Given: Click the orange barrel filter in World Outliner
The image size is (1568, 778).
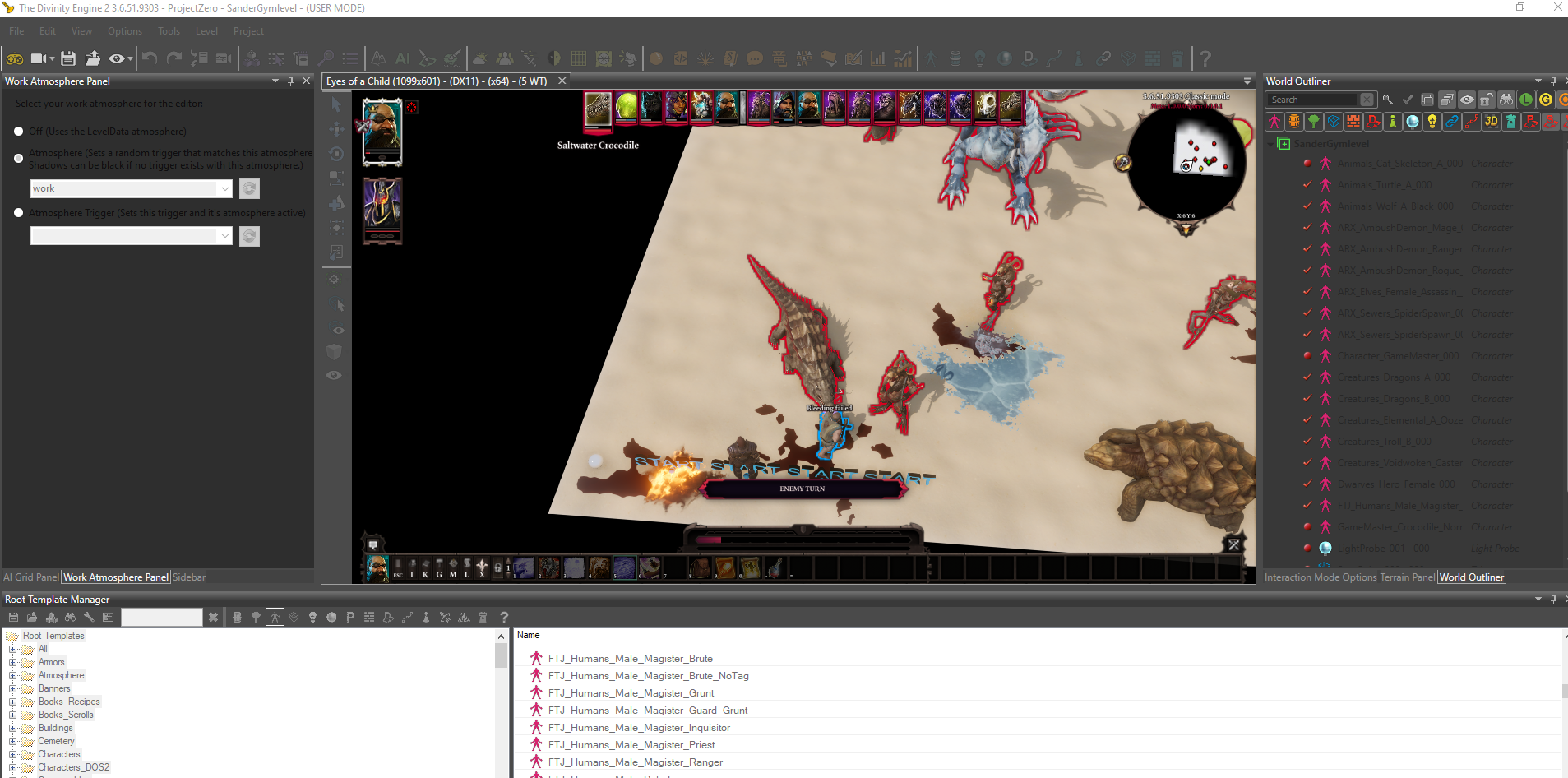Looking at the screenshot, I should (x=1294, y=122).
